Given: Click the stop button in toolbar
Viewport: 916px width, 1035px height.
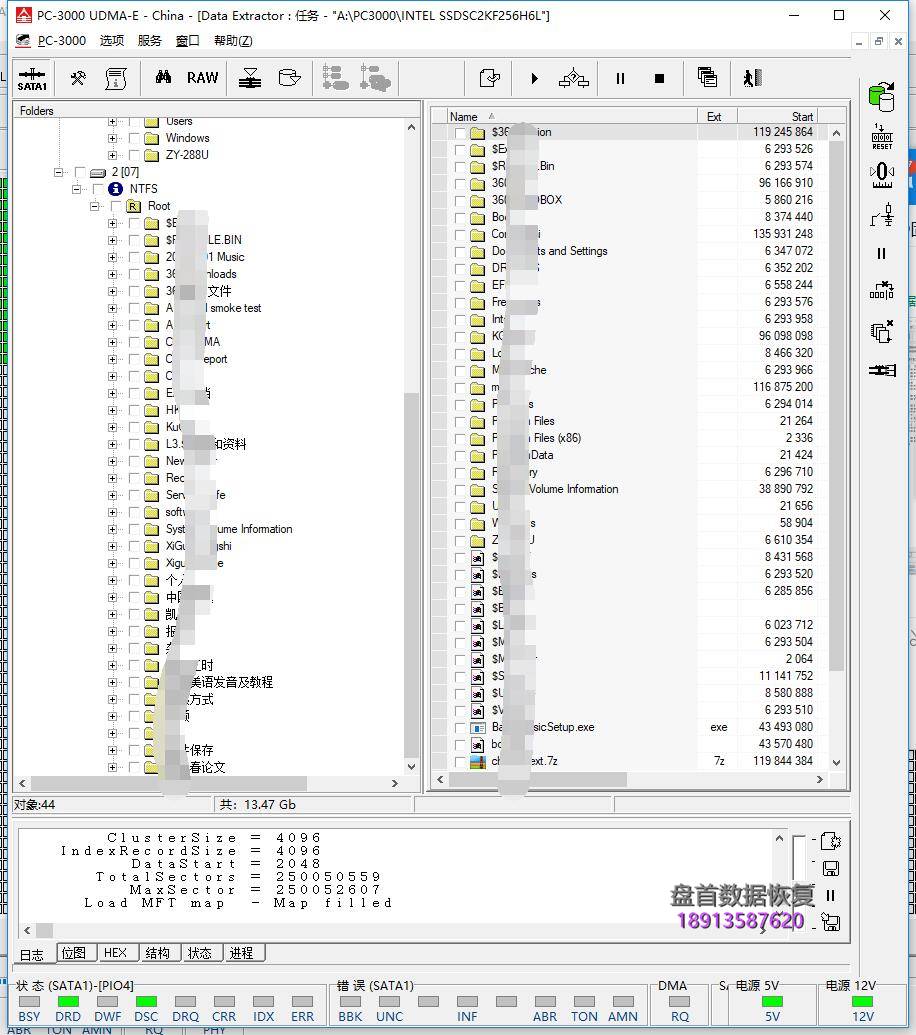Looking at the screenshot, I should (659, 78).
